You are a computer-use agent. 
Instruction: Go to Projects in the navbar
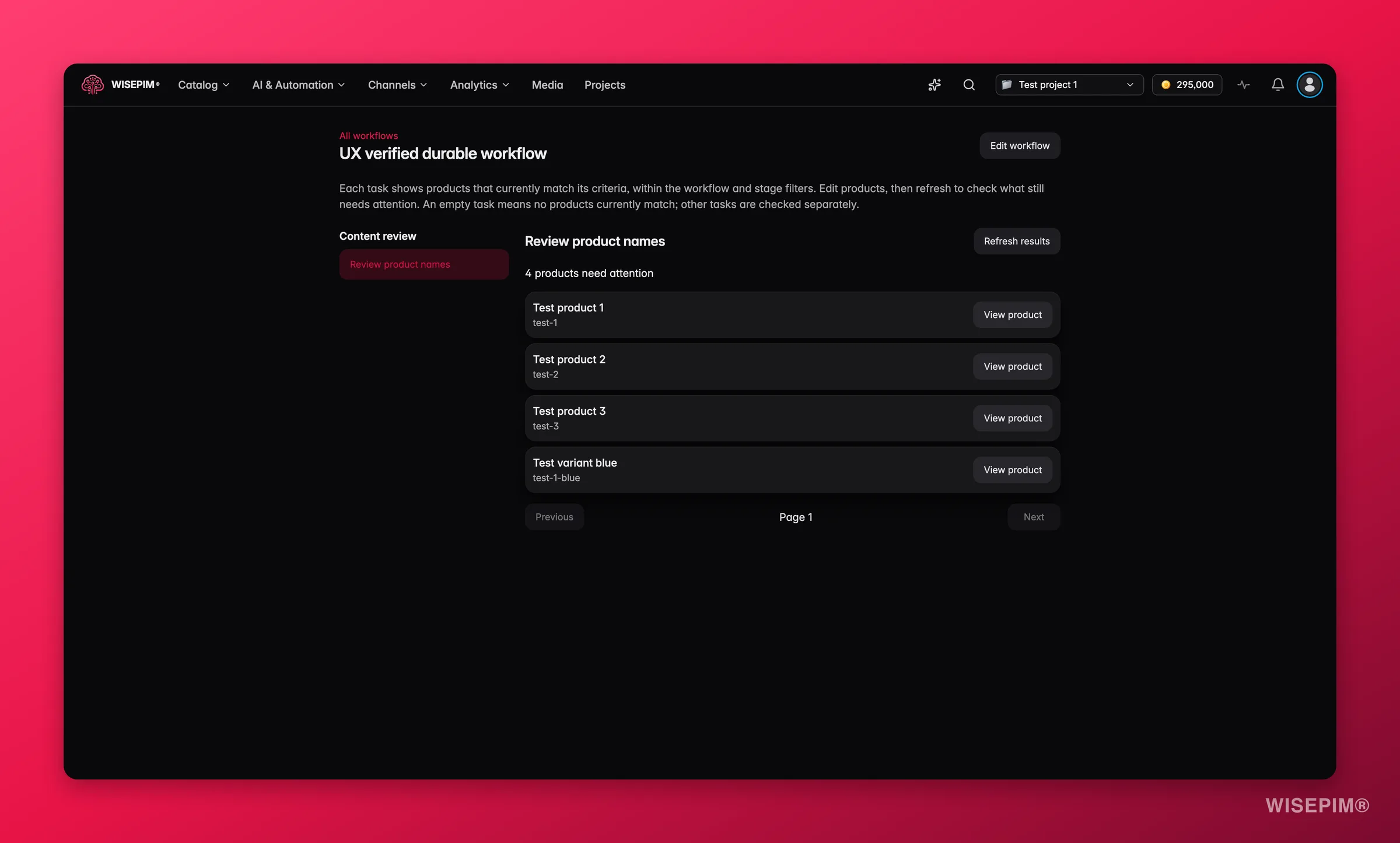605,85
